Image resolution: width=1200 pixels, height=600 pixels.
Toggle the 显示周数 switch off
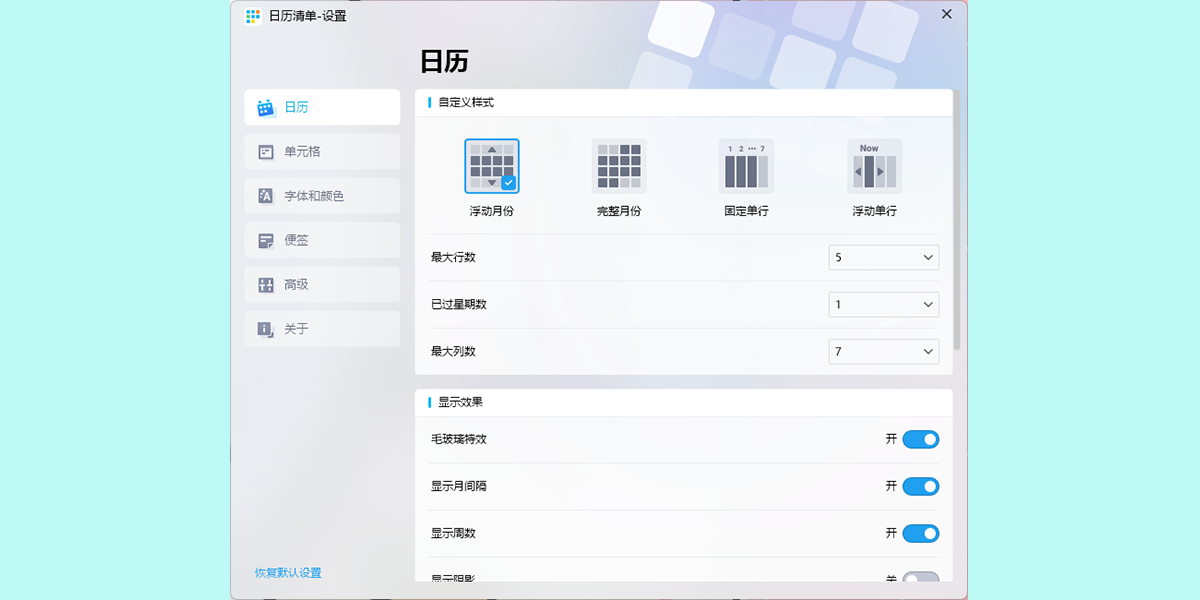coord(920,533)
